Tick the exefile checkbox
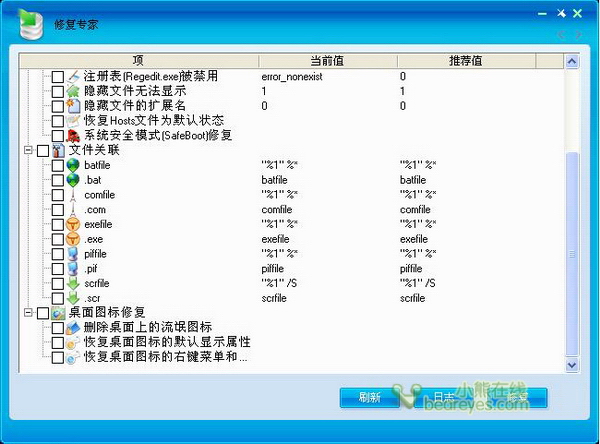The image size is (600, 444). click(58, 225)
